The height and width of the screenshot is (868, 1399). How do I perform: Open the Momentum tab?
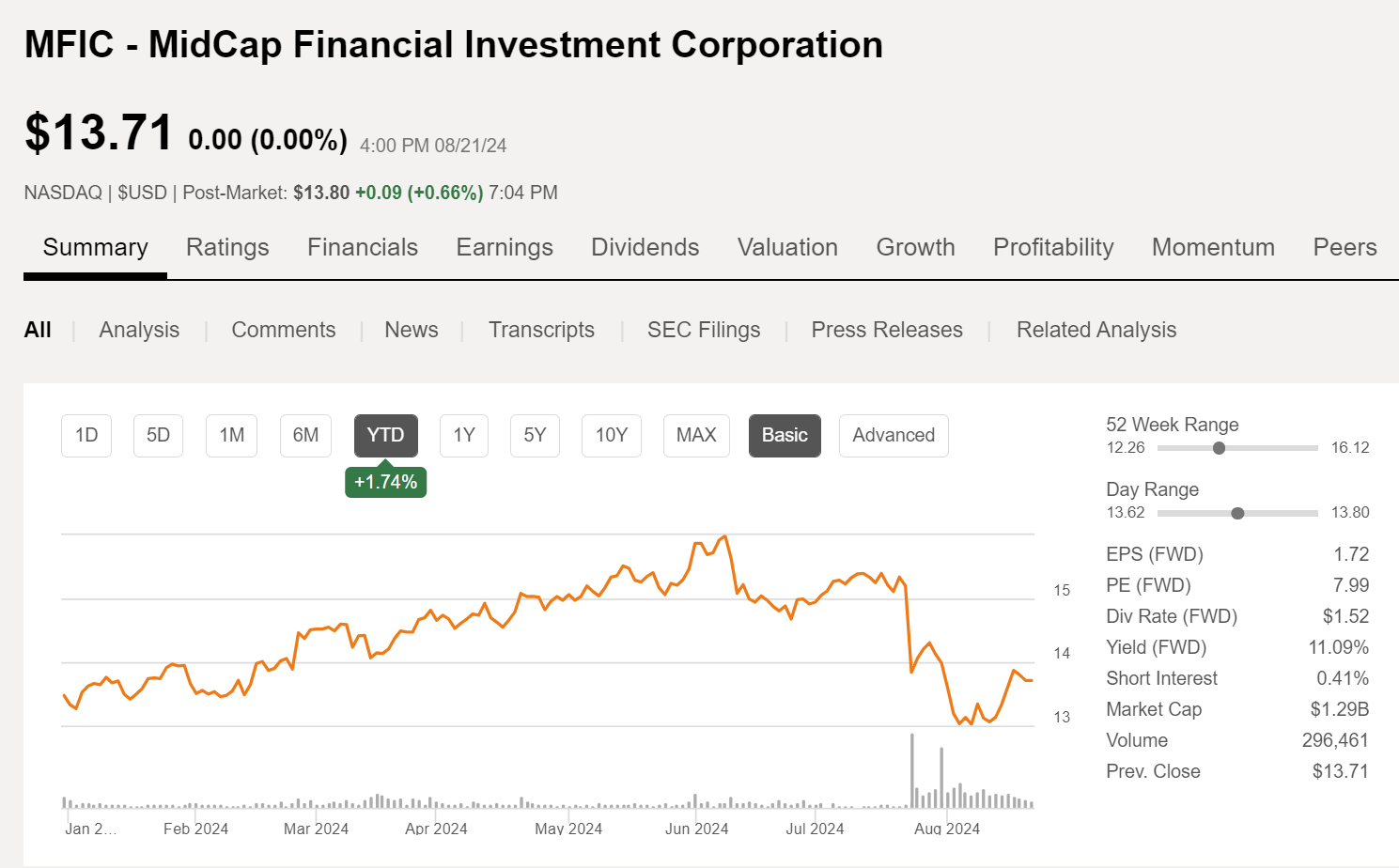point(1213,247)
